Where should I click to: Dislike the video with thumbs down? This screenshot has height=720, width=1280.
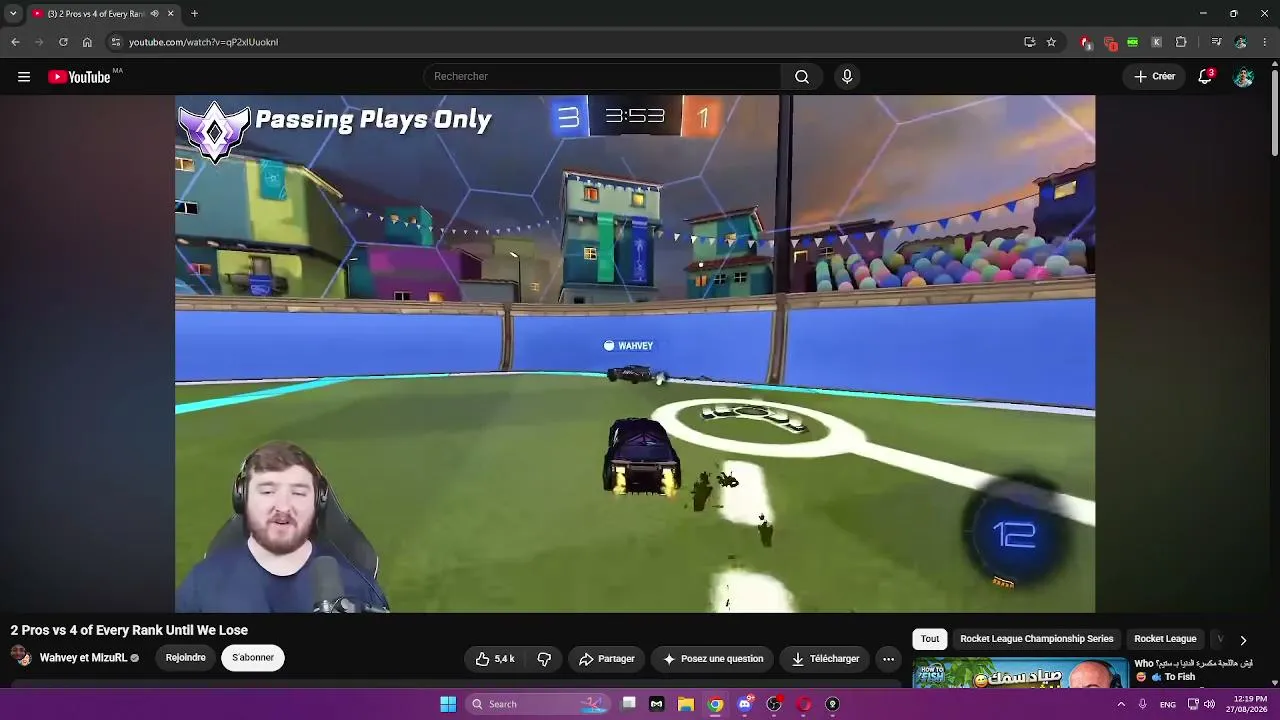pyautogui.click(x=544, y=659)
